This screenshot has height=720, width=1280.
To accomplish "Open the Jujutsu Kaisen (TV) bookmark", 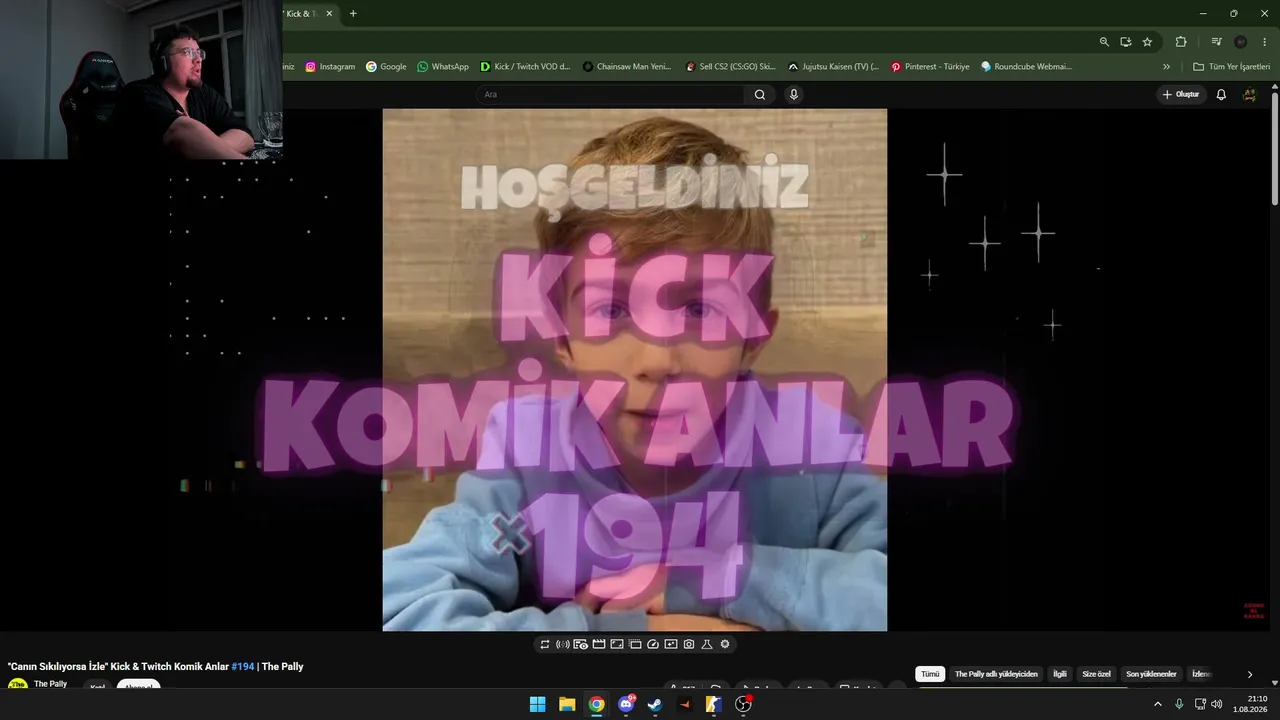I will (x=833, y=67).
